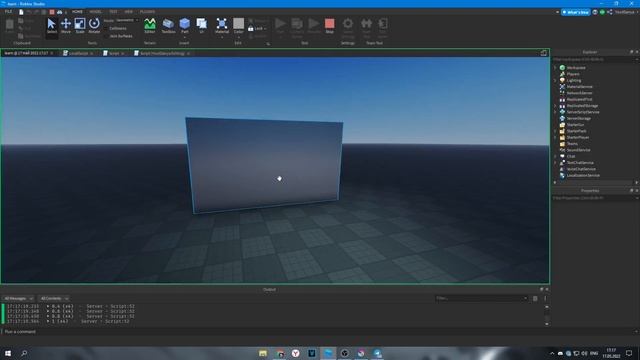Click the Properties filter field
The image size is (640, 360).
(595, 198)
